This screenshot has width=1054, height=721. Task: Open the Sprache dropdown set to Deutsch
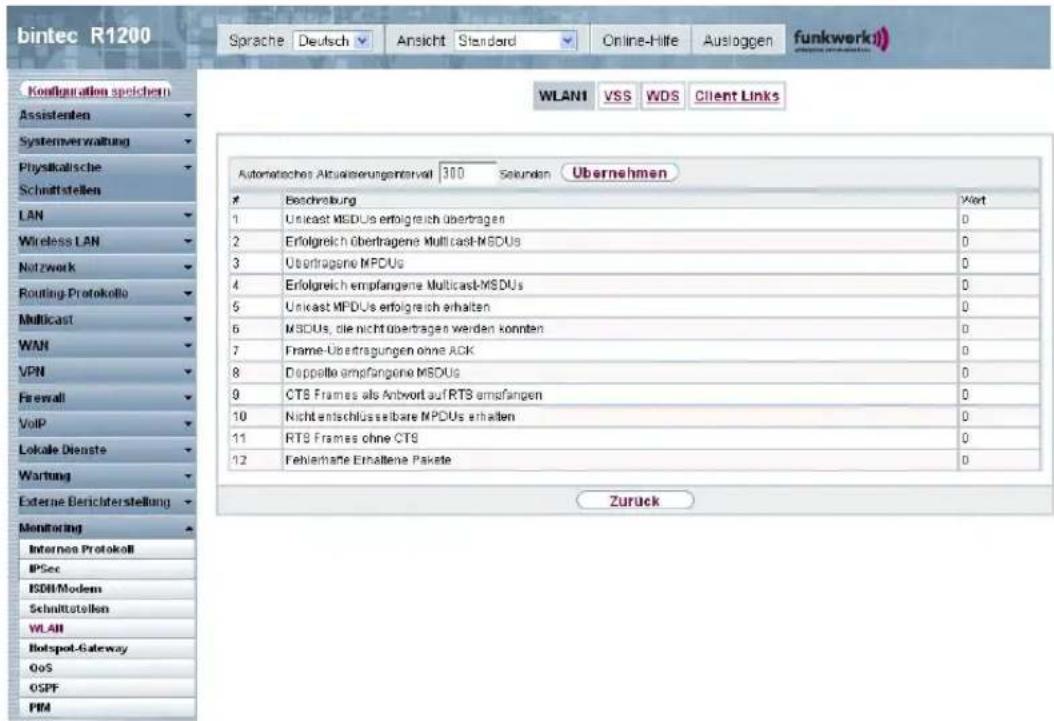(x=332, y=41)
